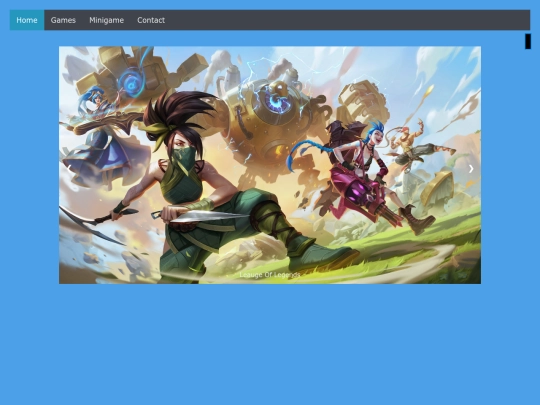
Task: Advance to next carousel slide
Action: click(x=471, y=168)
